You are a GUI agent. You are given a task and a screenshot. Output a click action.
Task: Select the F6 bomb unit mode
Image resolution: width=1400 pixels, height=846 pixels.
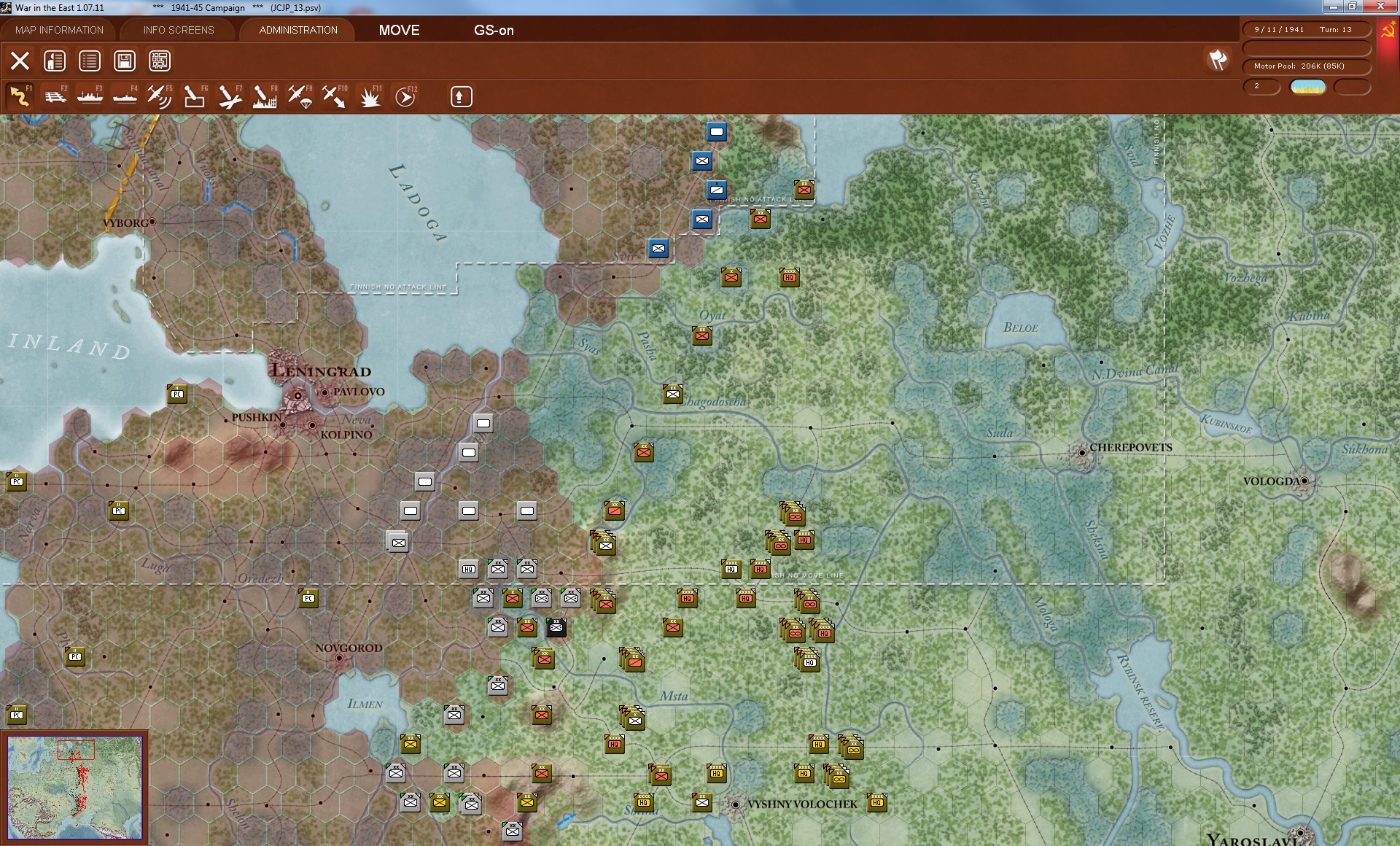coord(195,96)
